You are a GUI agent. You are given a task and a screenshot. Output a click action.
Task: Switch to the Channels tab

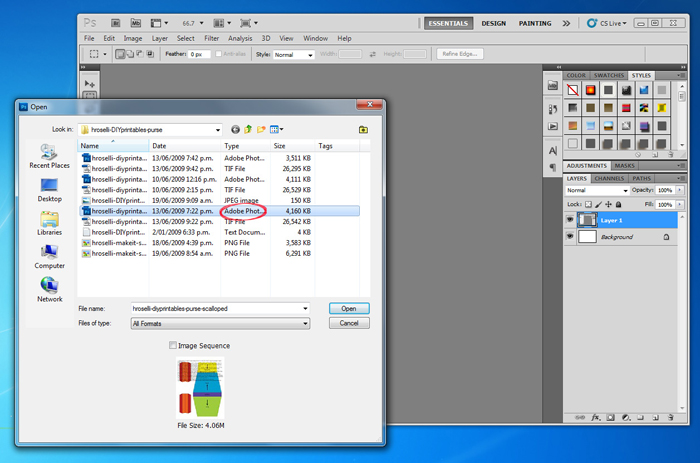tap(609, 179)
